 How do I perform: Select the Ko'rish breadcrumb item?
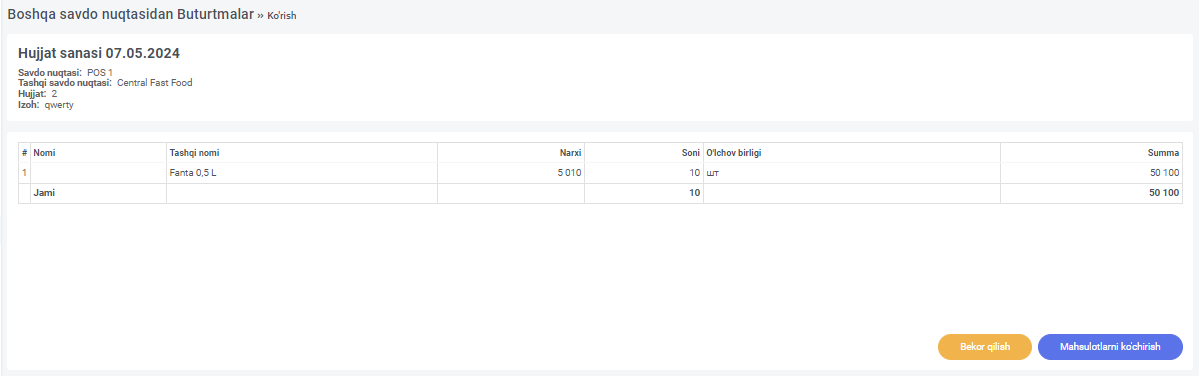click(x=281, y=15)
